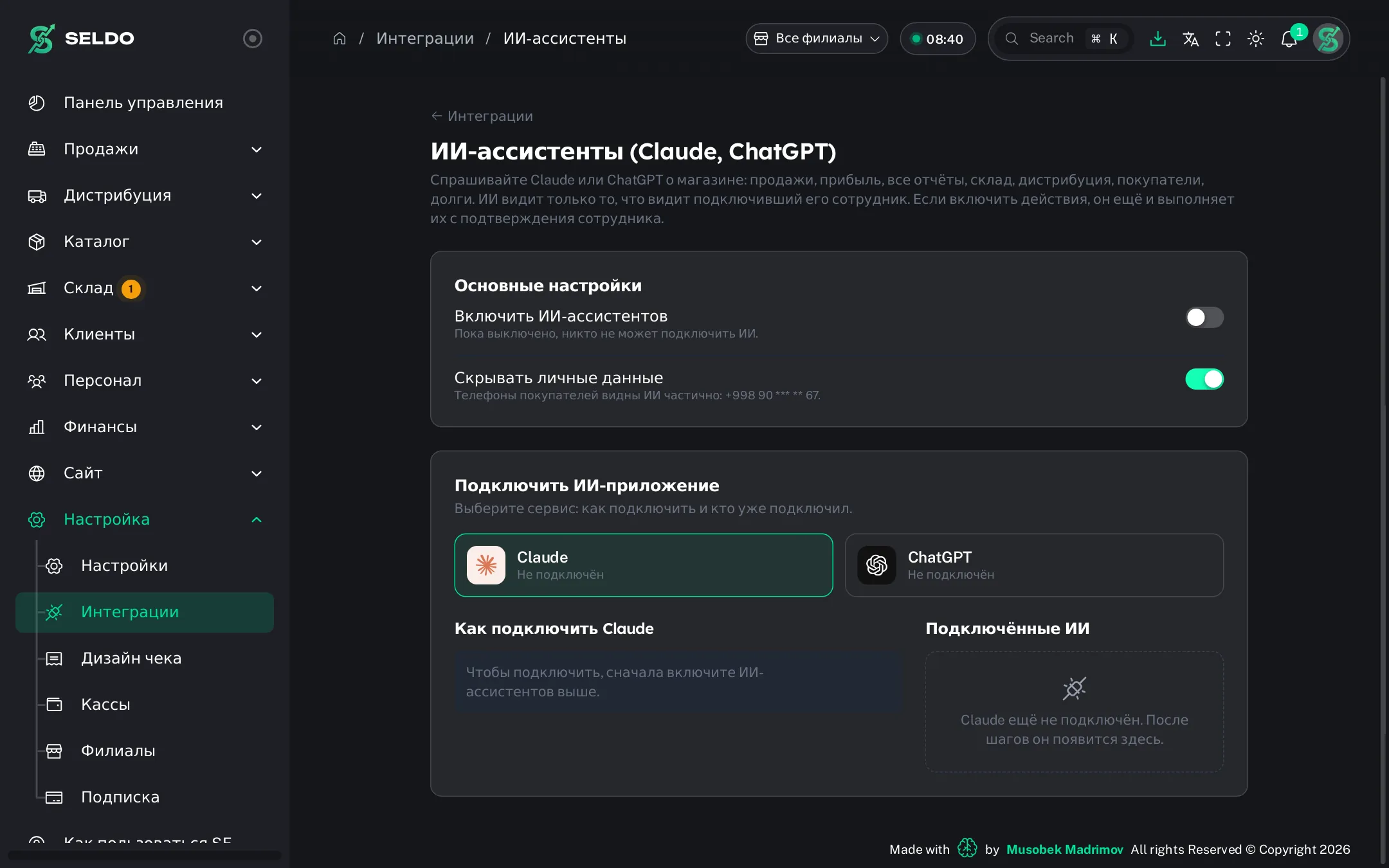Open the download icon in top bar

(x=1157, y=39)
